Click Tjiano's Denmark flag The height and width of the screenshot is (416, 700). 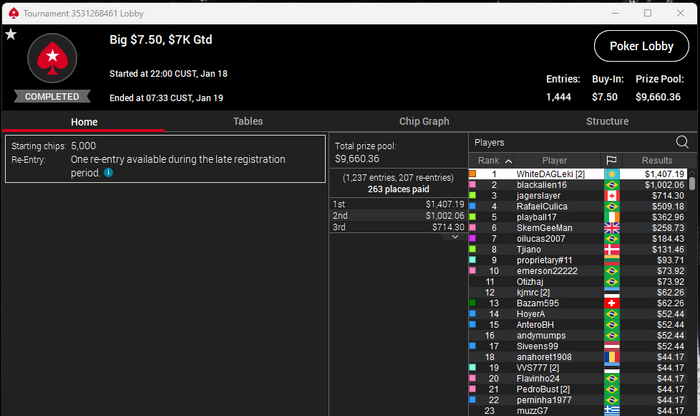pos(612,250)
